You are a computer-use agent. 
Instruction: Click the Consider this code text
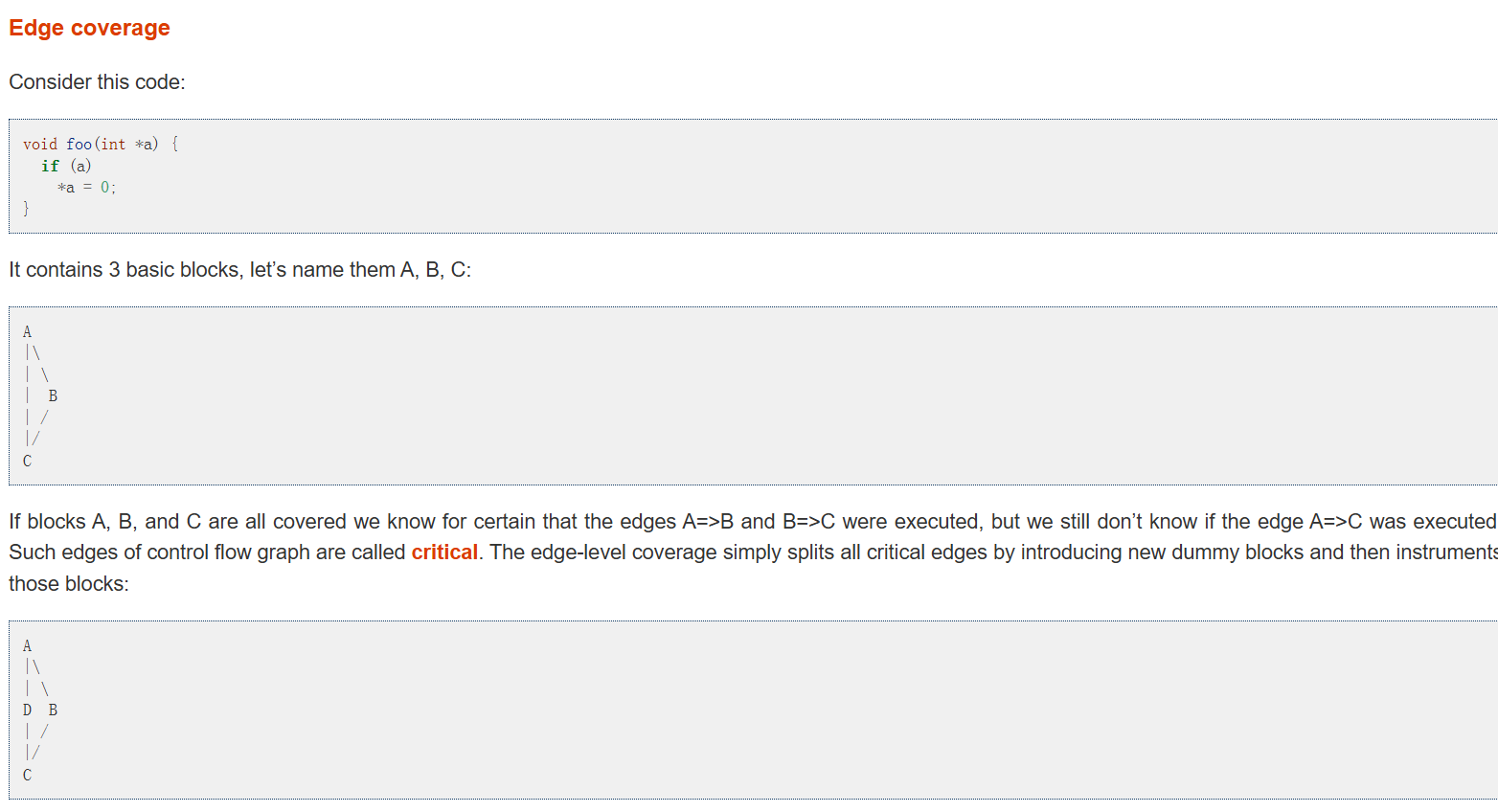coord(97,82)
